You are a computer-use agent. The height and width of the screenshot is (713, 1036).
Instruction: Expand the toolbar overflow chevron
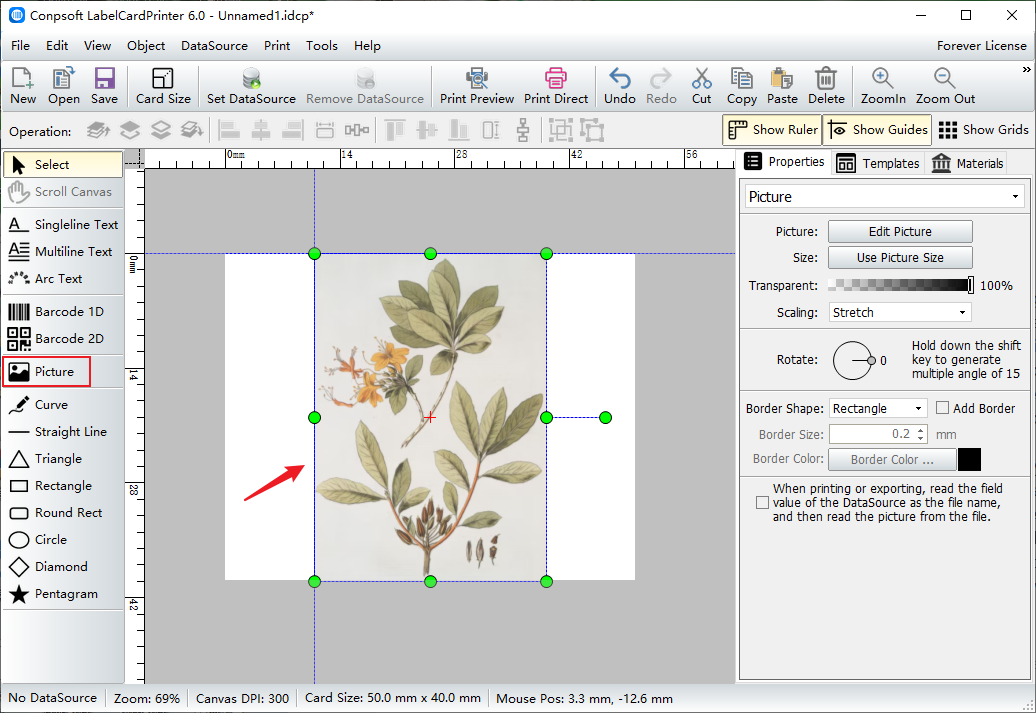pos(1026,69)
